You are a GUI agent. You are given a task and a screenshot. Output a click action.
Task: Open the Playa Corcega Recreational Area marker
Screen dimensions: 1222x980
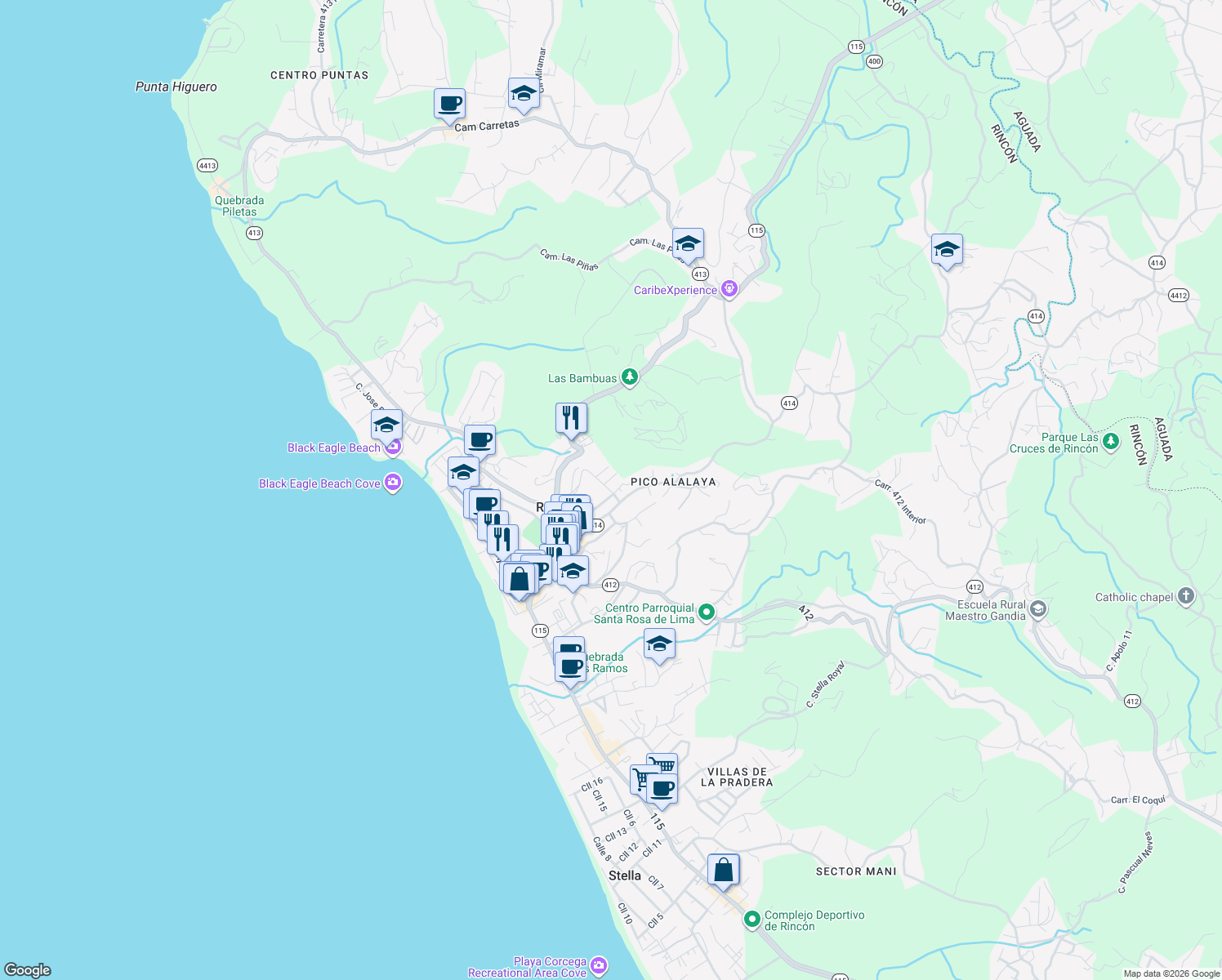point(599,964)
